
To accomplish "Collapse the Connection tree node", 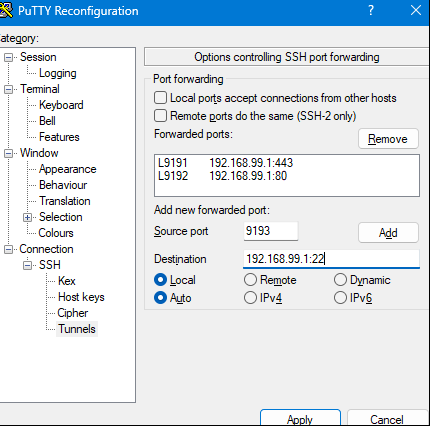I will click(x=8, y=249).
